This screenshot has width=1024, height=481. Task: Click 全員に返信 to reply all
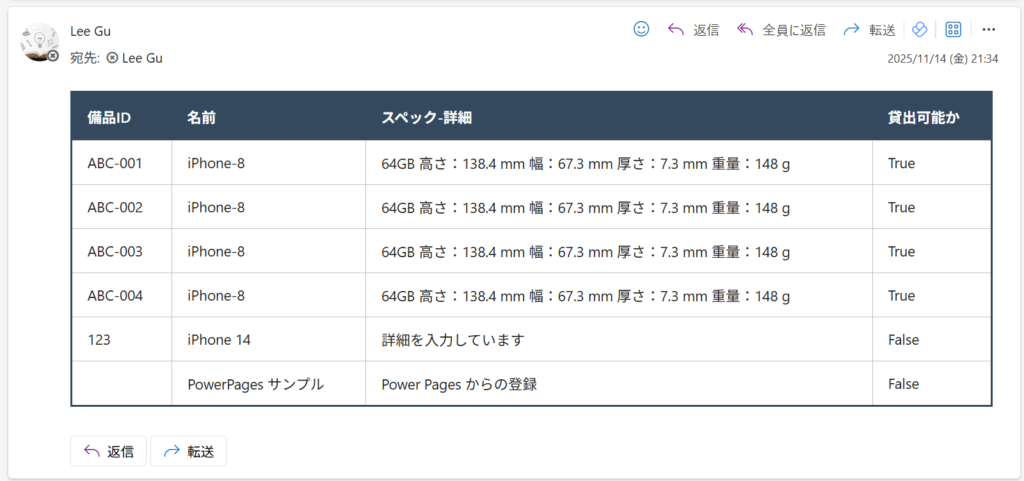[x=781, y=30]
